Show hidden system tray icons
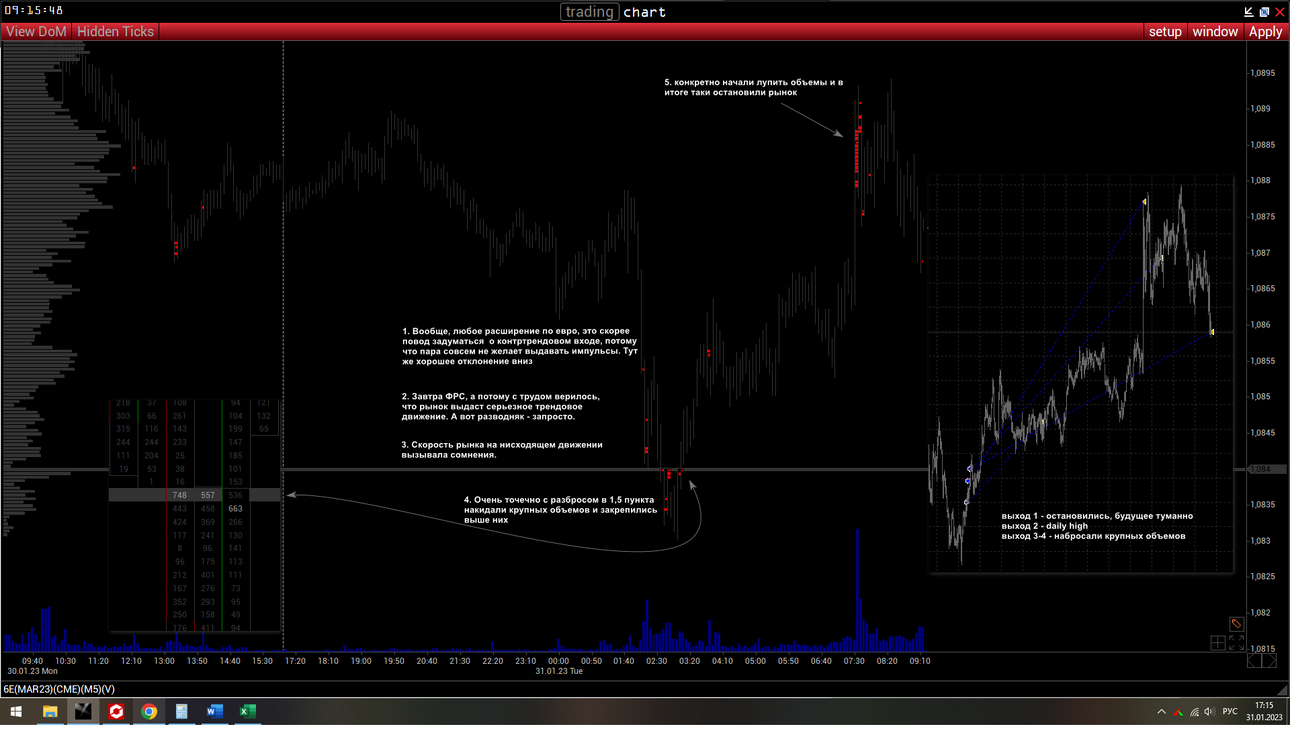Viewport: 1290px width, 737px height. click(x=1161, y=712)
